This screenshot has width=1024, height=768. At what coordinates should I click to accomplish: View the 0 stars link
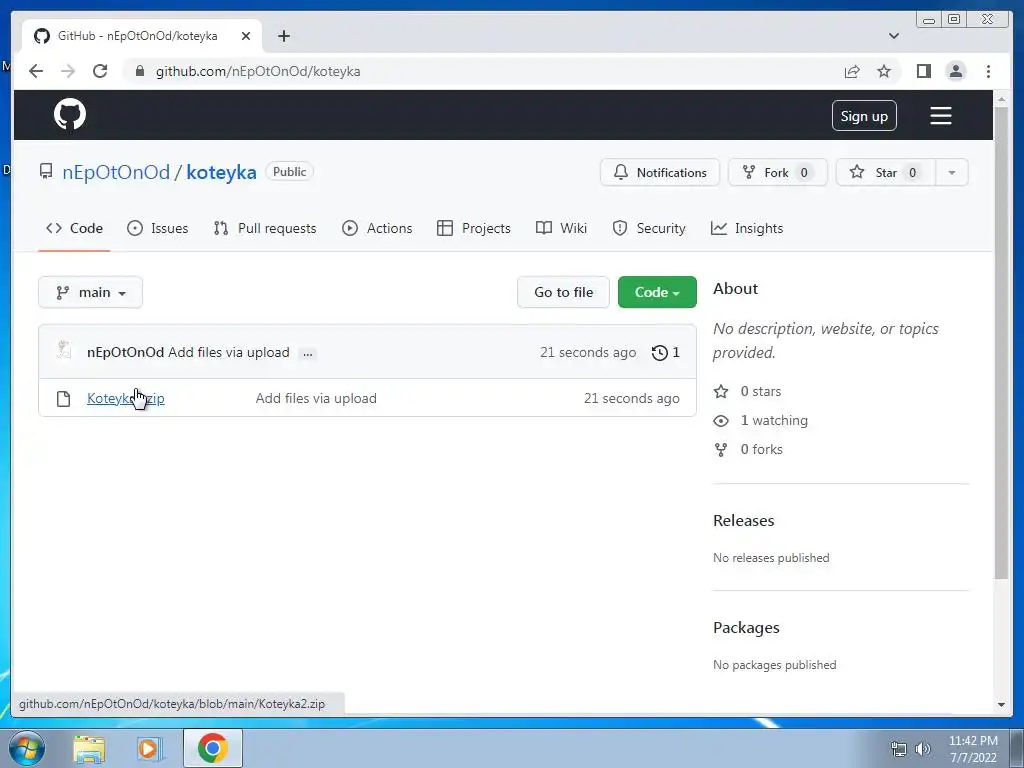click(748, 391)
